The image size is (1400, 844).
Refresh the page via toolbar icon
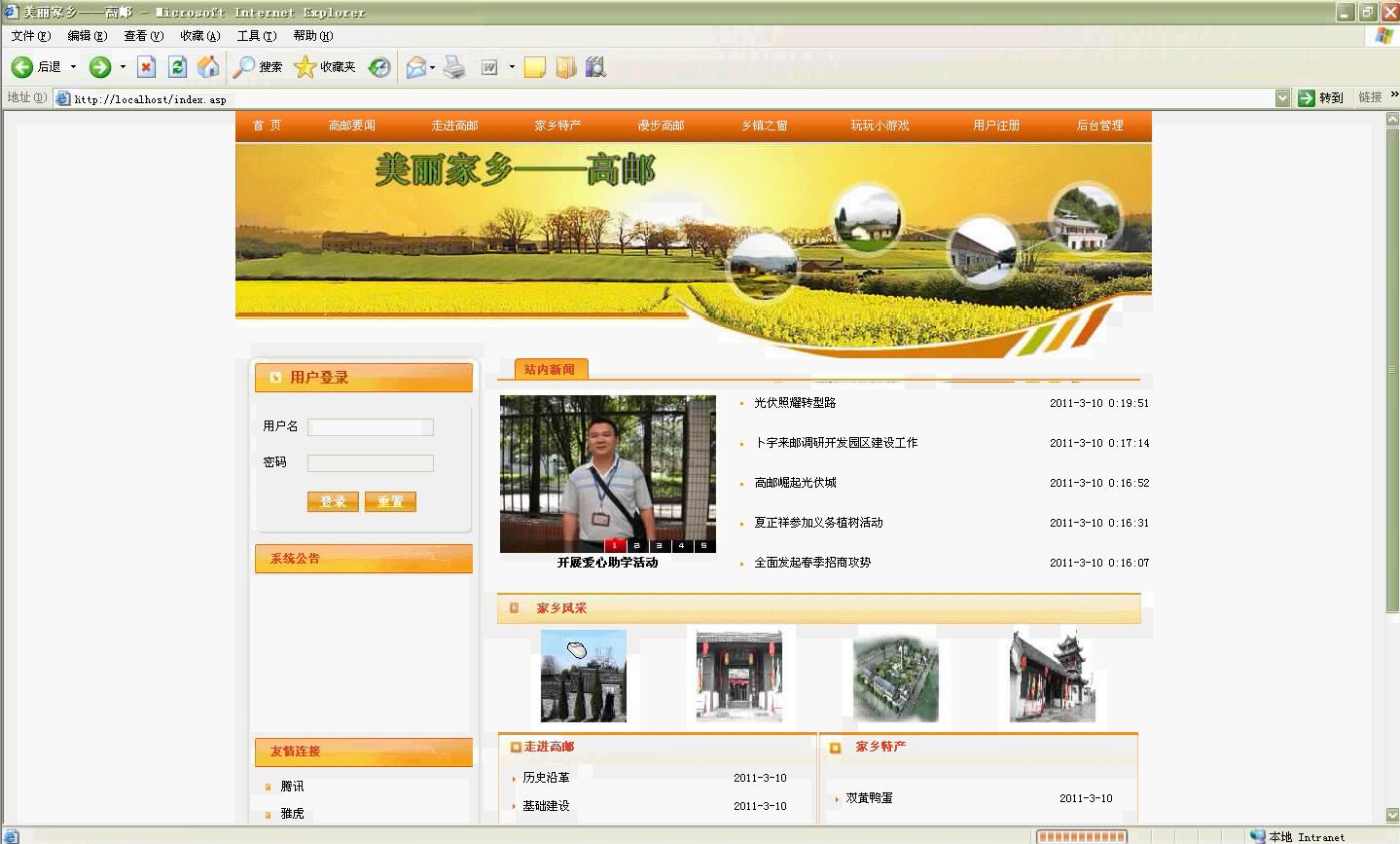177,67
